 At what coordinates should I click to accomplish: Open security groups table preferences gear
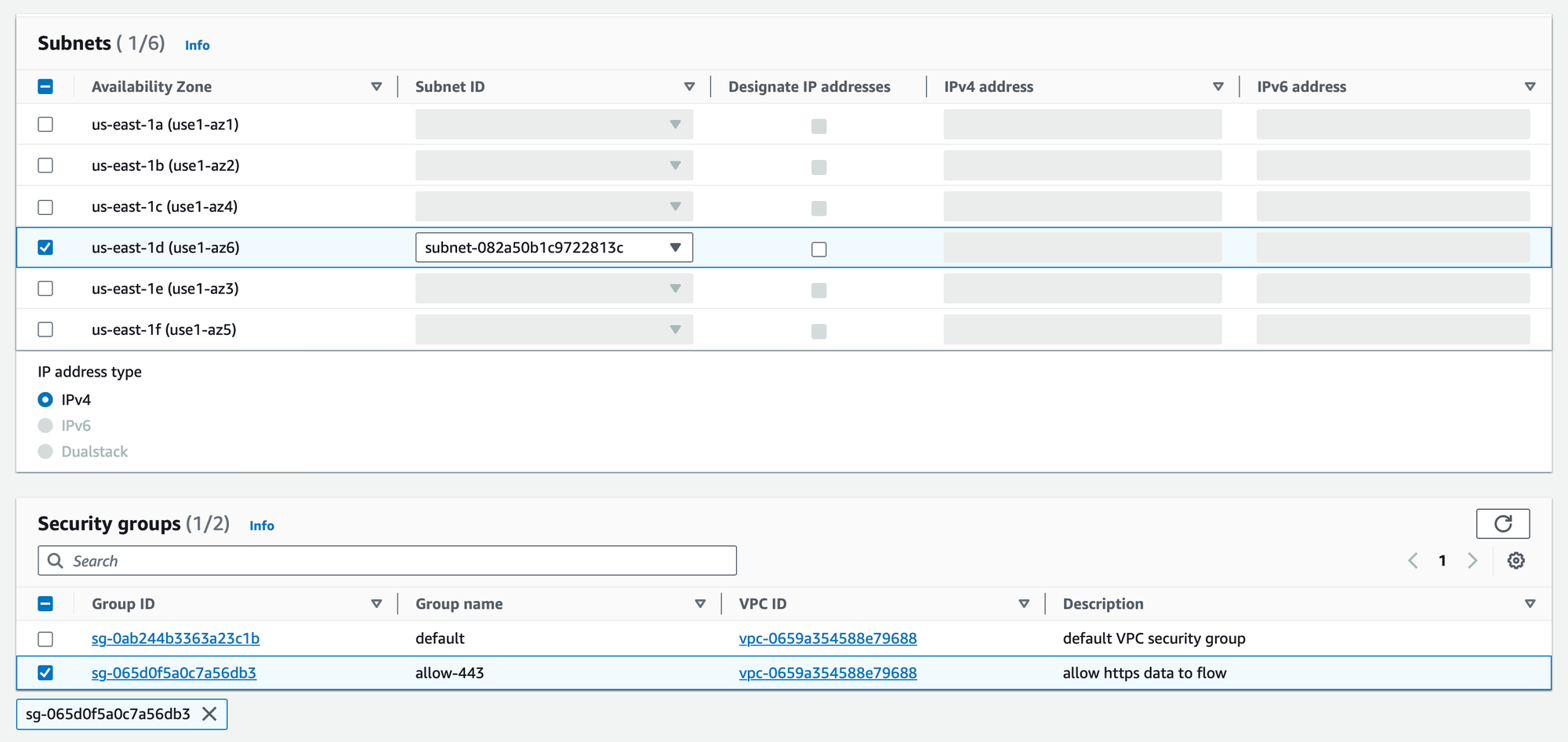(x=1515, y=560)
